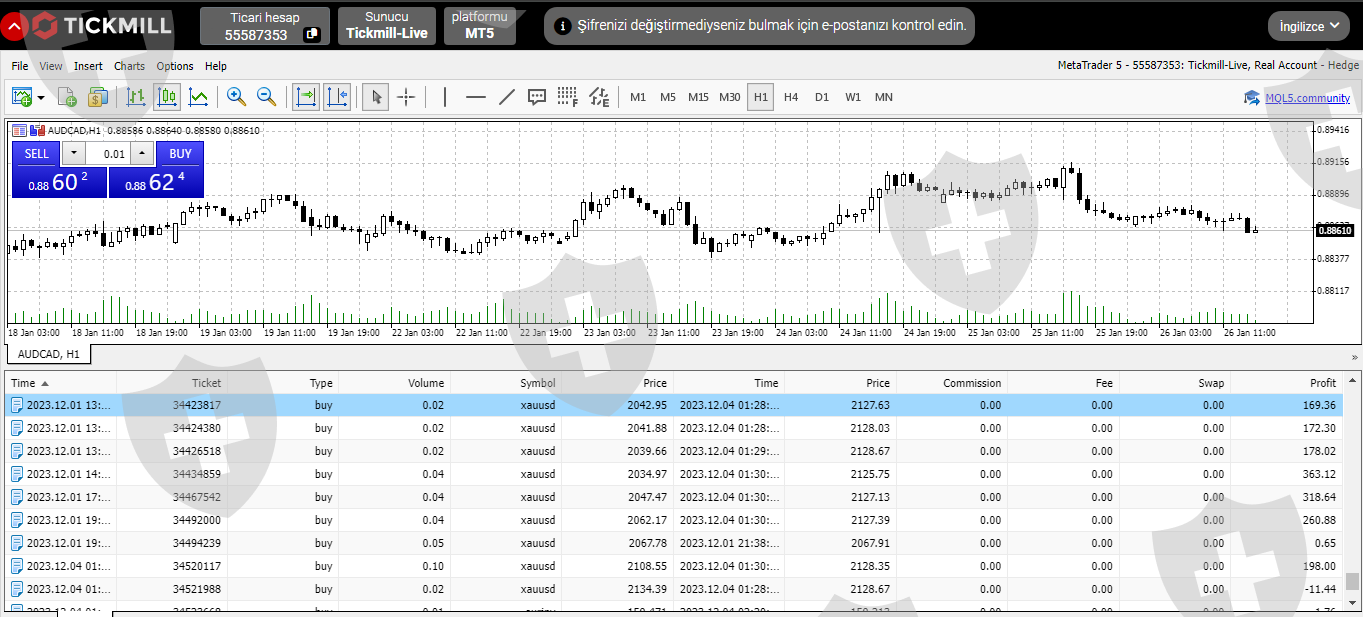The height and width of the screenshot is (617, 1363).
Task: Open the Insert menu
Action: click(88, 66)
